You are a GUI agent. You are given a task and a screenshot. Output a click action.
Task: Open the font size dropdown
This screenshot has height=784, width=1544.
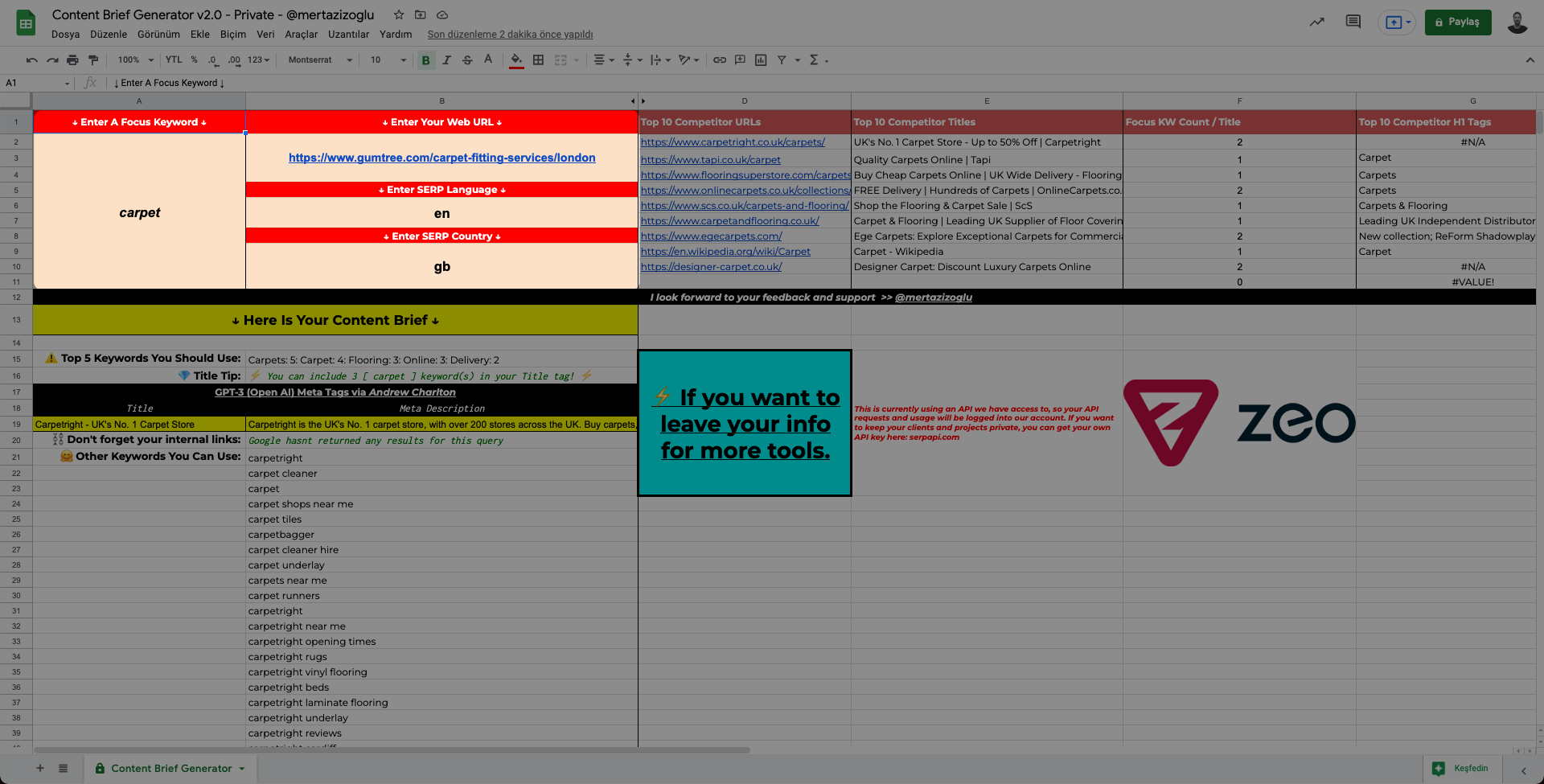(x=388, y=60)
